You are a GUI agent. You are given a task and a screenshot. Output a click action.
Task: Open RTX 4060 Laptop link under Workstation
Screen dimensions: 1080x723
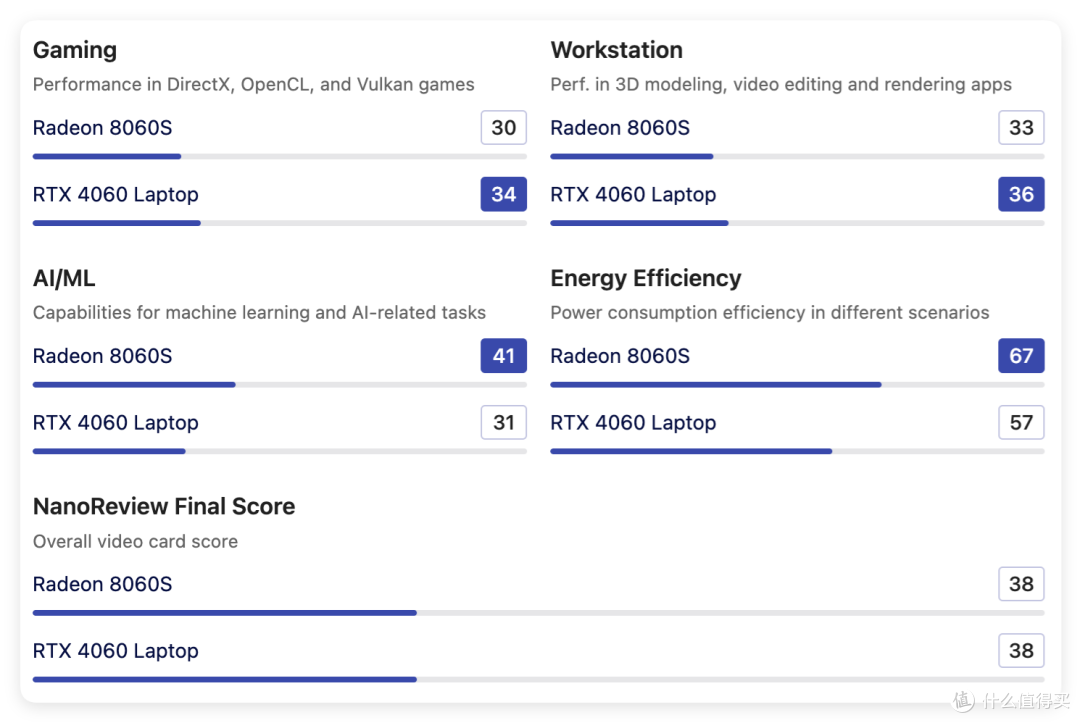[x=633, y=194]
